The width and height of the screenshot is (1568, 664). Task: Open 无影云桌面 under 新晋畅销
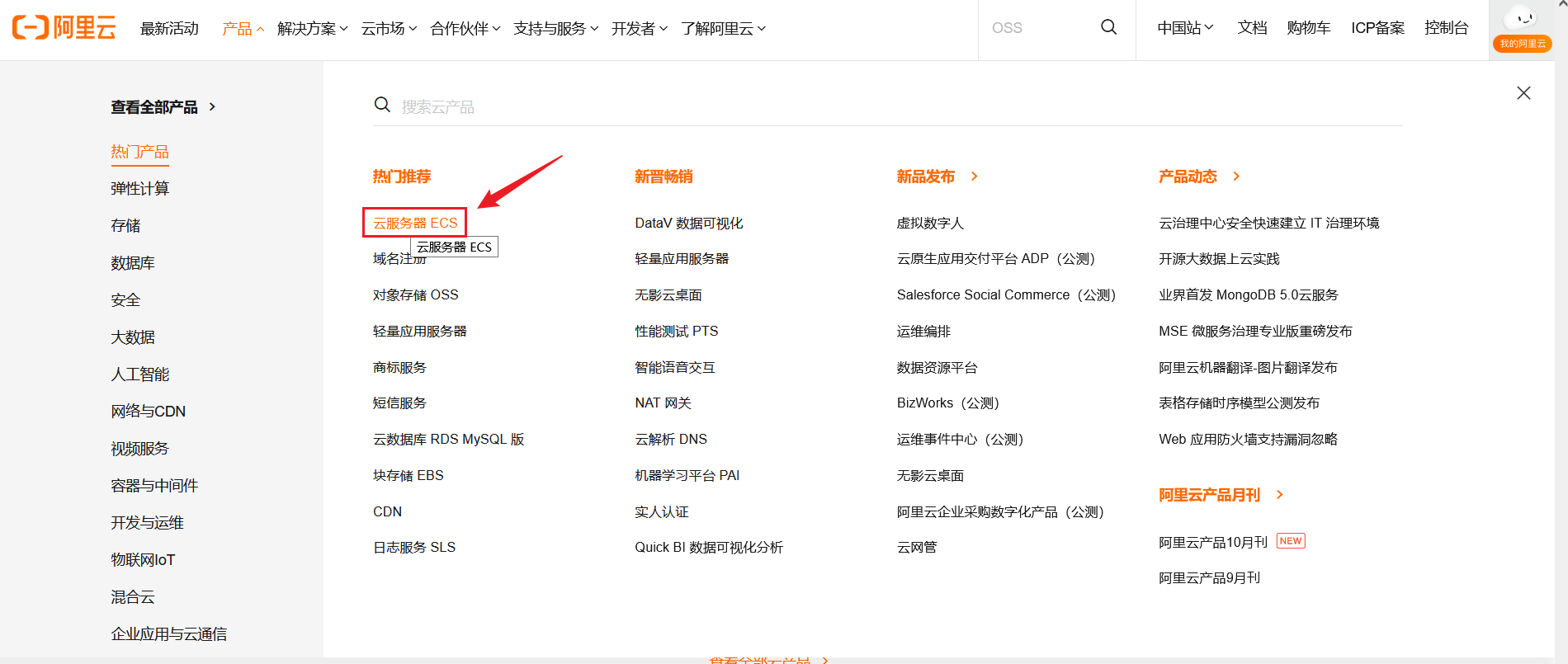pos(668,294)
